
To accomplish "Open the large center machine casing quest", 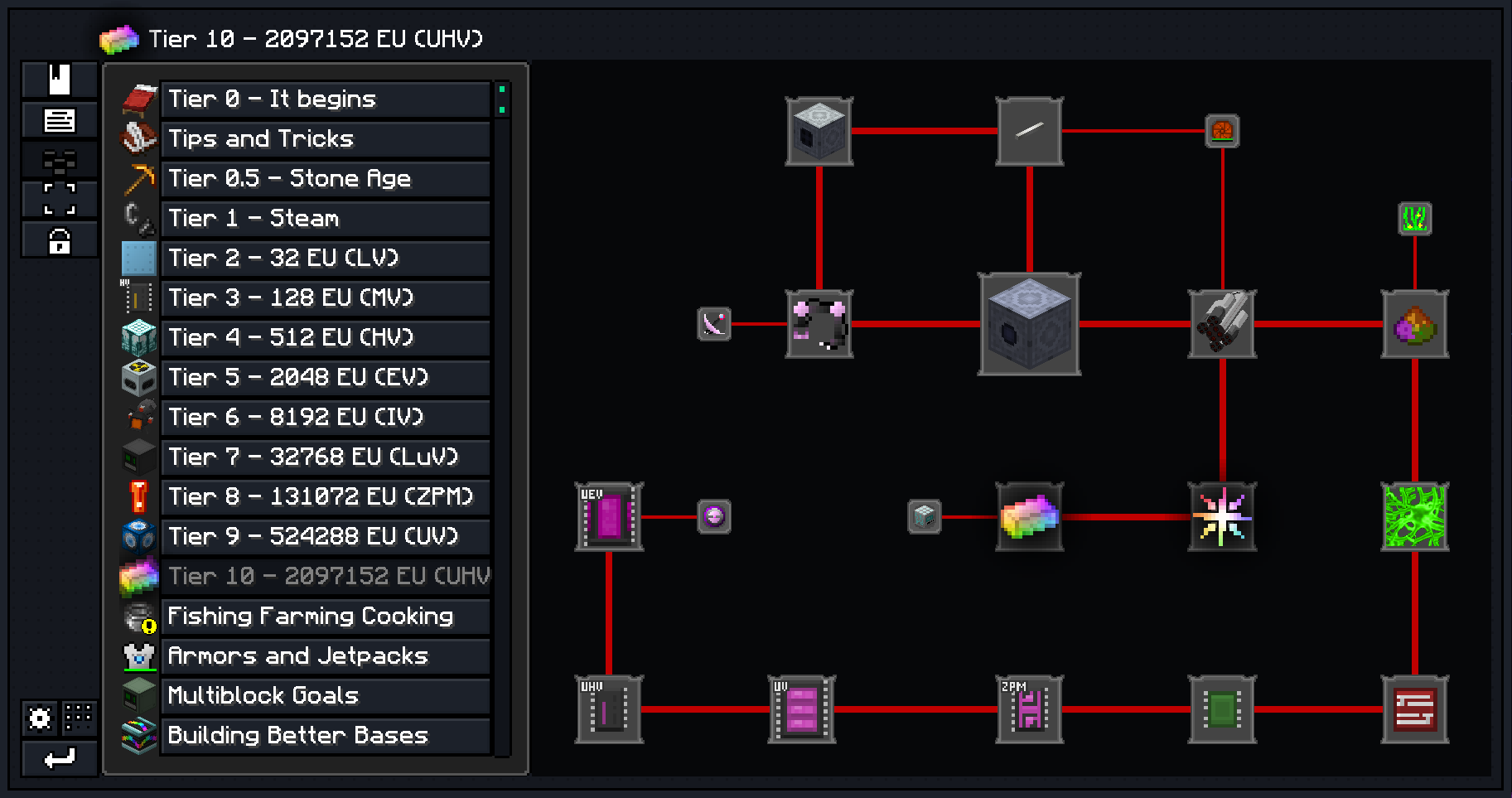I will [1029, 324].
